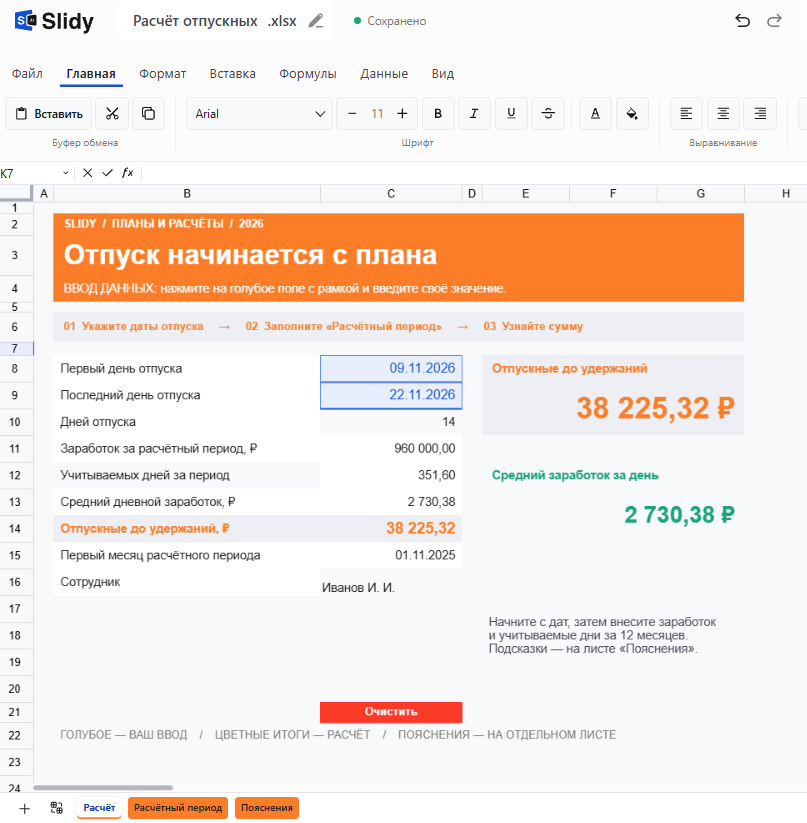Toggle bold formatting

click(438, 113)
